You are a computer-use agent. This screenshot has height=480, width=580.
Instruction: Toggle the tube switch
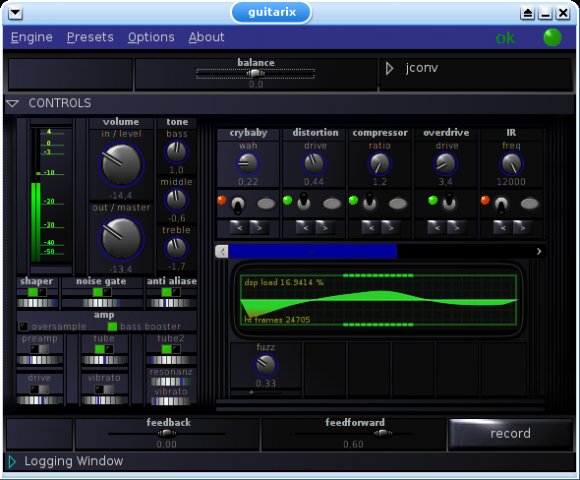pos(104,349)
